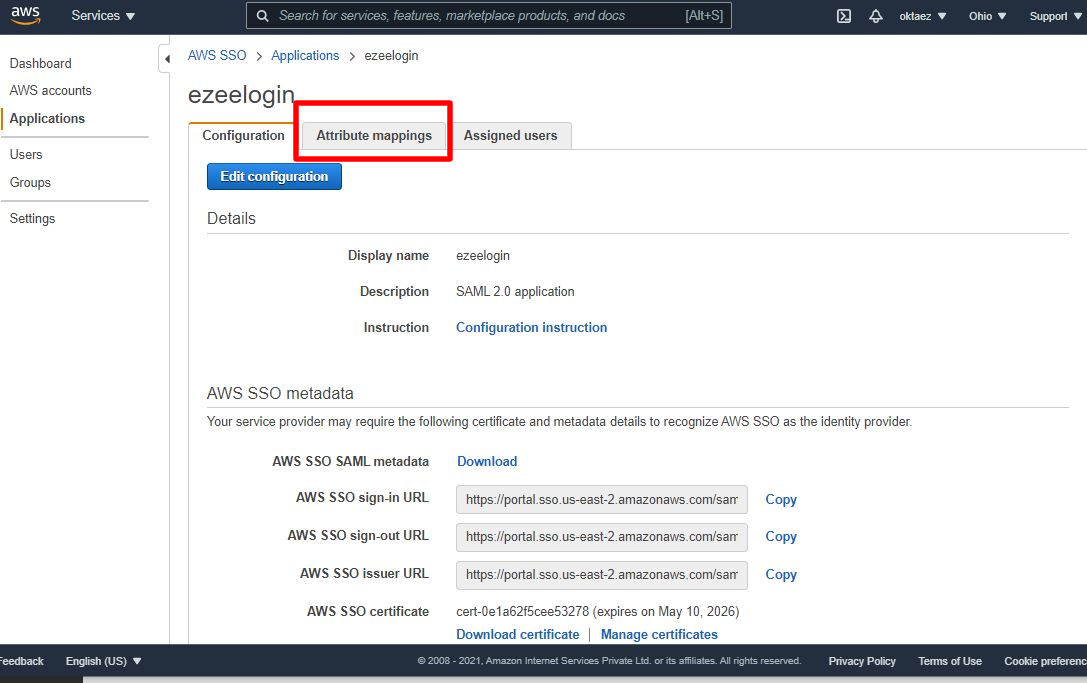Viewport: 1087px width, 683px height.
Task: Open the notifications bell icon
Action: pos(876,16)
